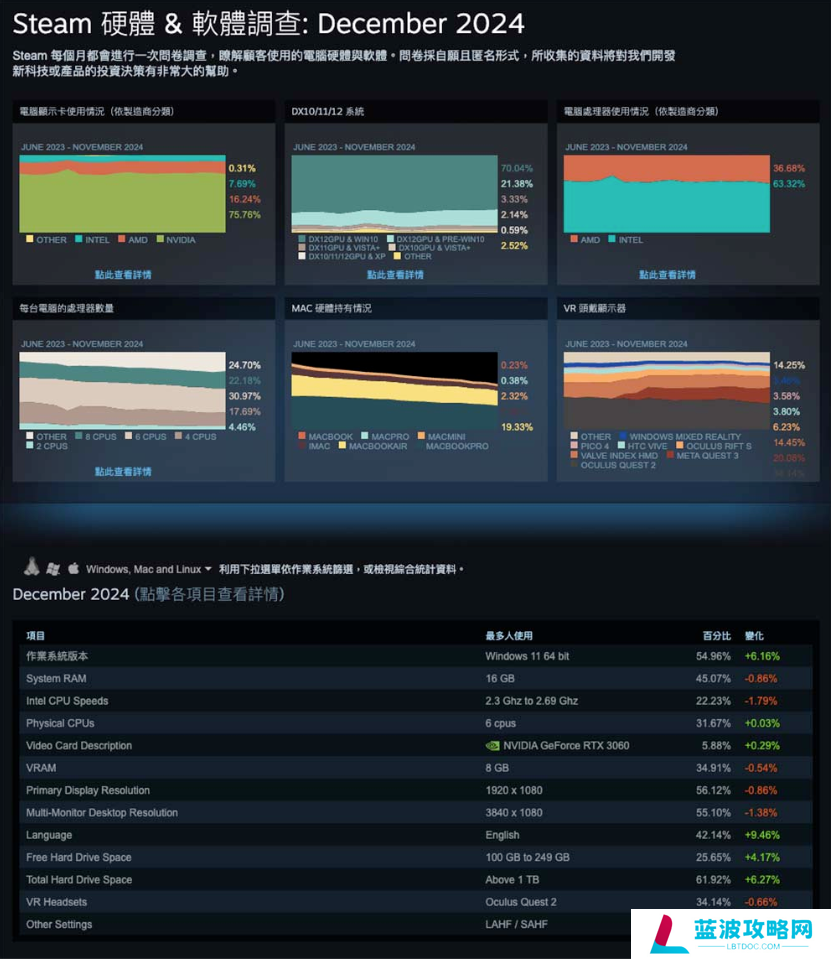The width and height of the screenshot is (831, 959).
Task: Expand the 作業系統版本 row details
Action: [x=57, y=656]
